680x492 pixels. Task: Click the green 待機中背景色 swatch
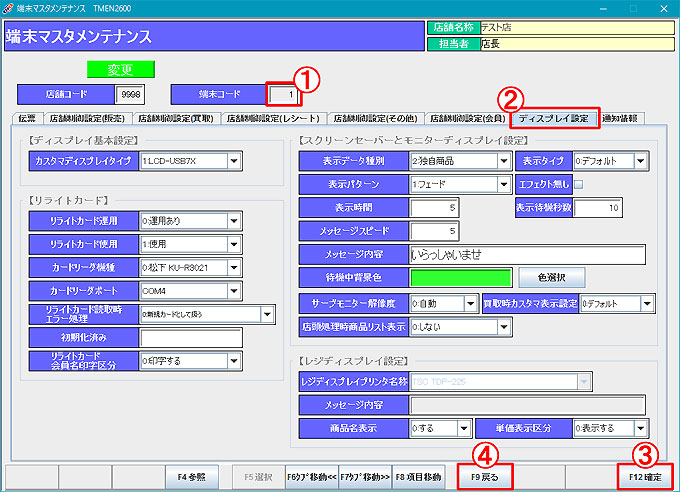(x=461, y=277)
